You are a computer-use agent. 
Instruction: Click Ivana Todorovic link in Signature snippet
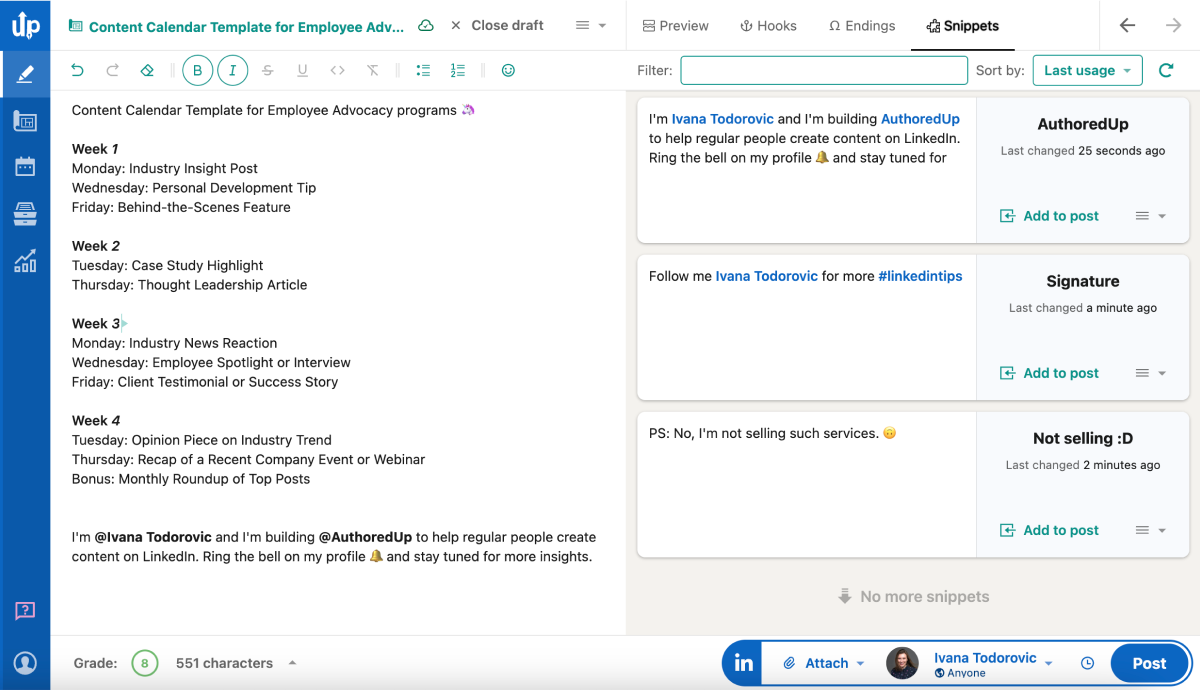click(766, 276)
